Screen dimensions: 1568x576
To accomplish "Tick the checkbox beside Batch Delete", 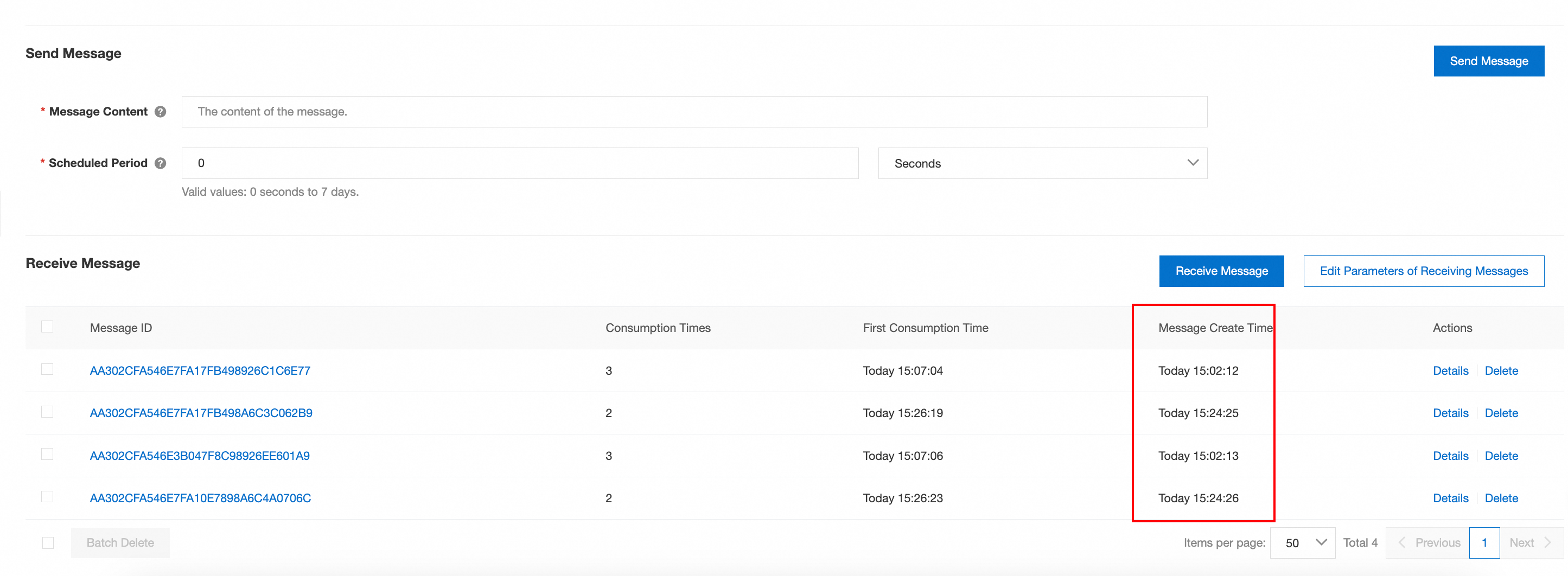I will (x=48, y=542).
